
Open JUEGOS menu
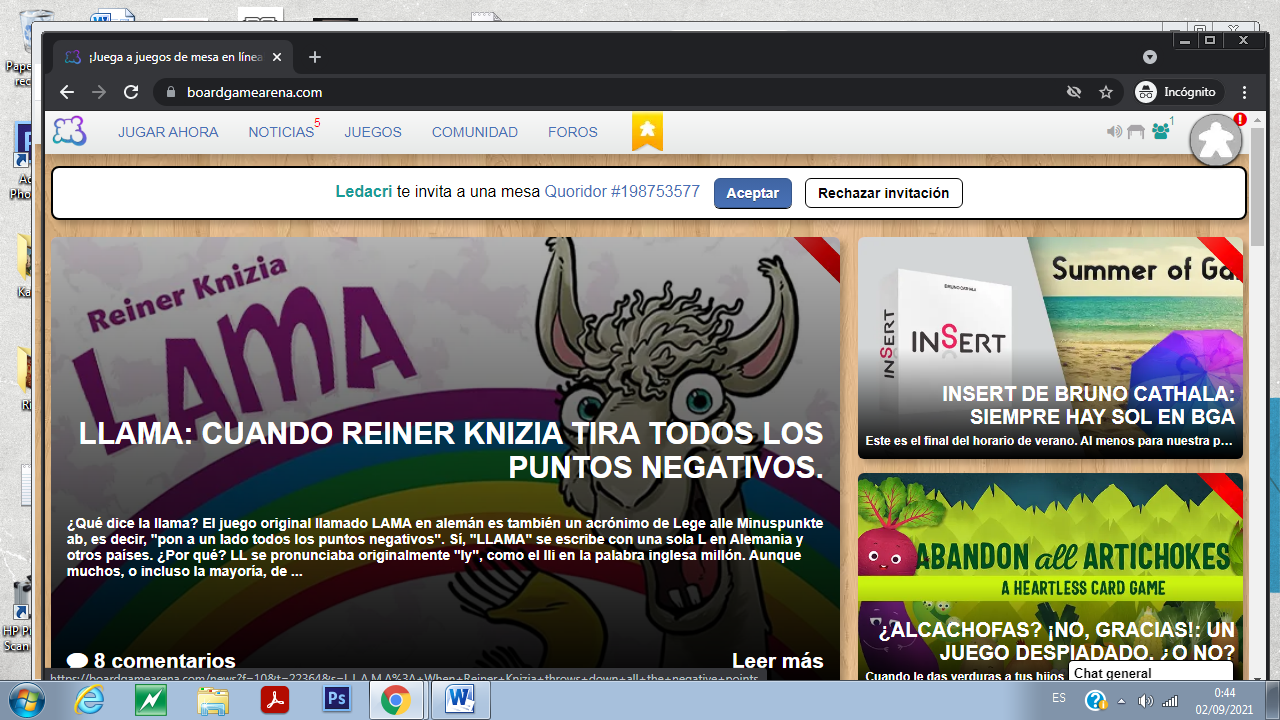coord(373,132)
